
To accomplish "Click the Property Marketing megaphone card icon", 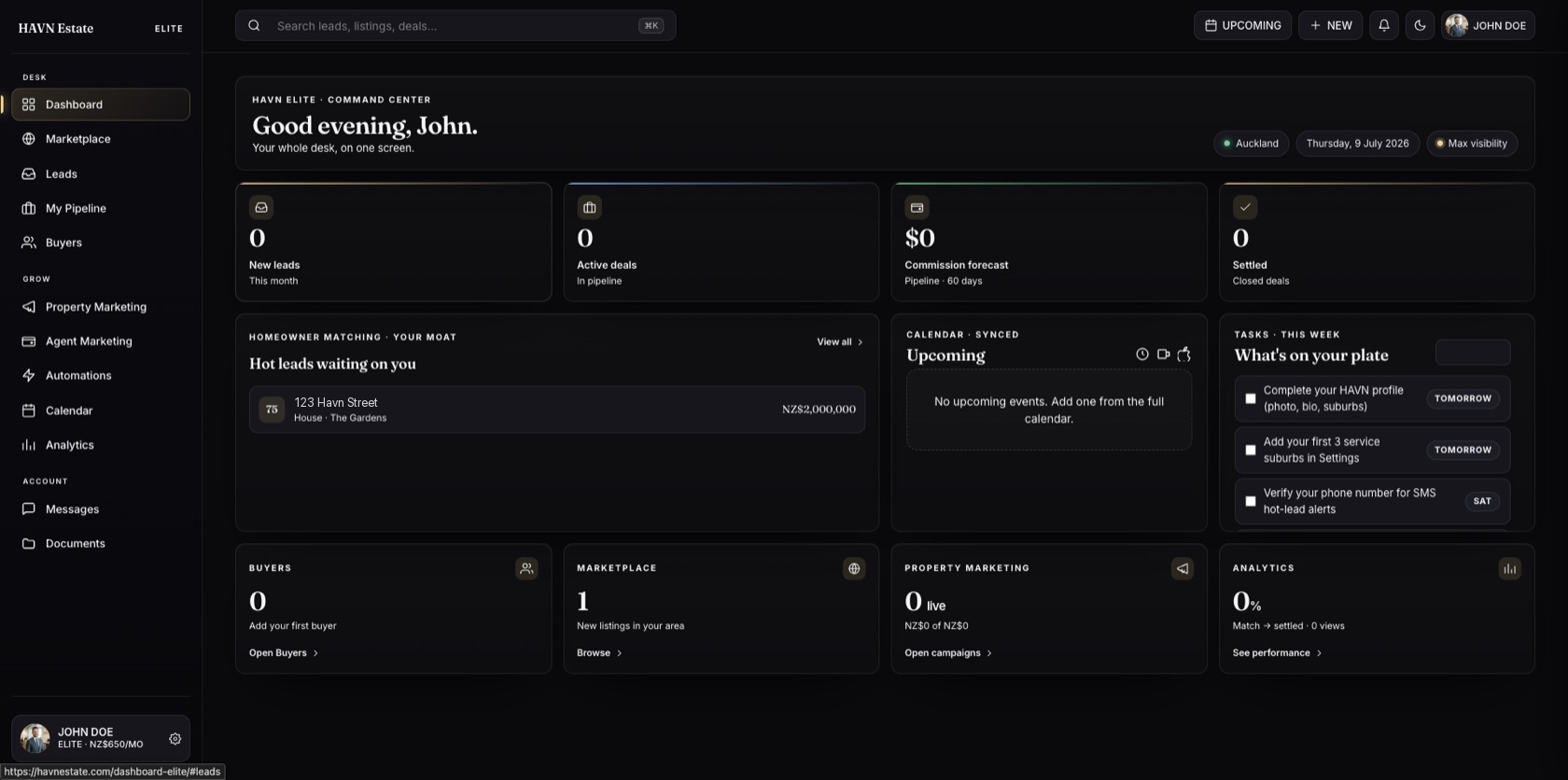I will point(1182,568).
